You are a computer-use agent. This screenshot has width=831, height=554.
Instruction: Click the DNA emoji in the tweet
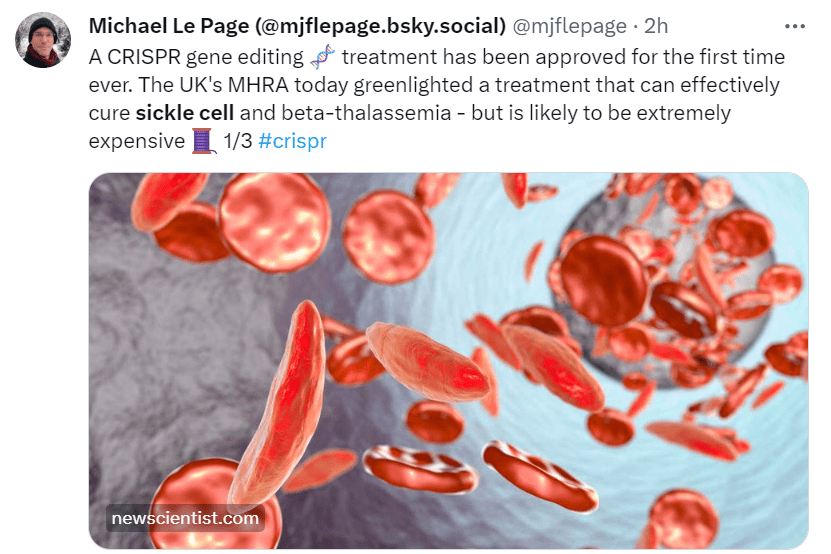tap(323, 57)
